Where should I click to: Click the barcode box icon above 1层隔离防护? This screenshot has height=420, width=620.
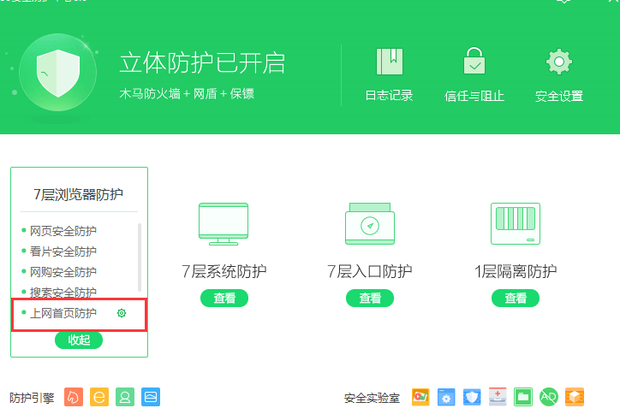click(x=515, y=224)
